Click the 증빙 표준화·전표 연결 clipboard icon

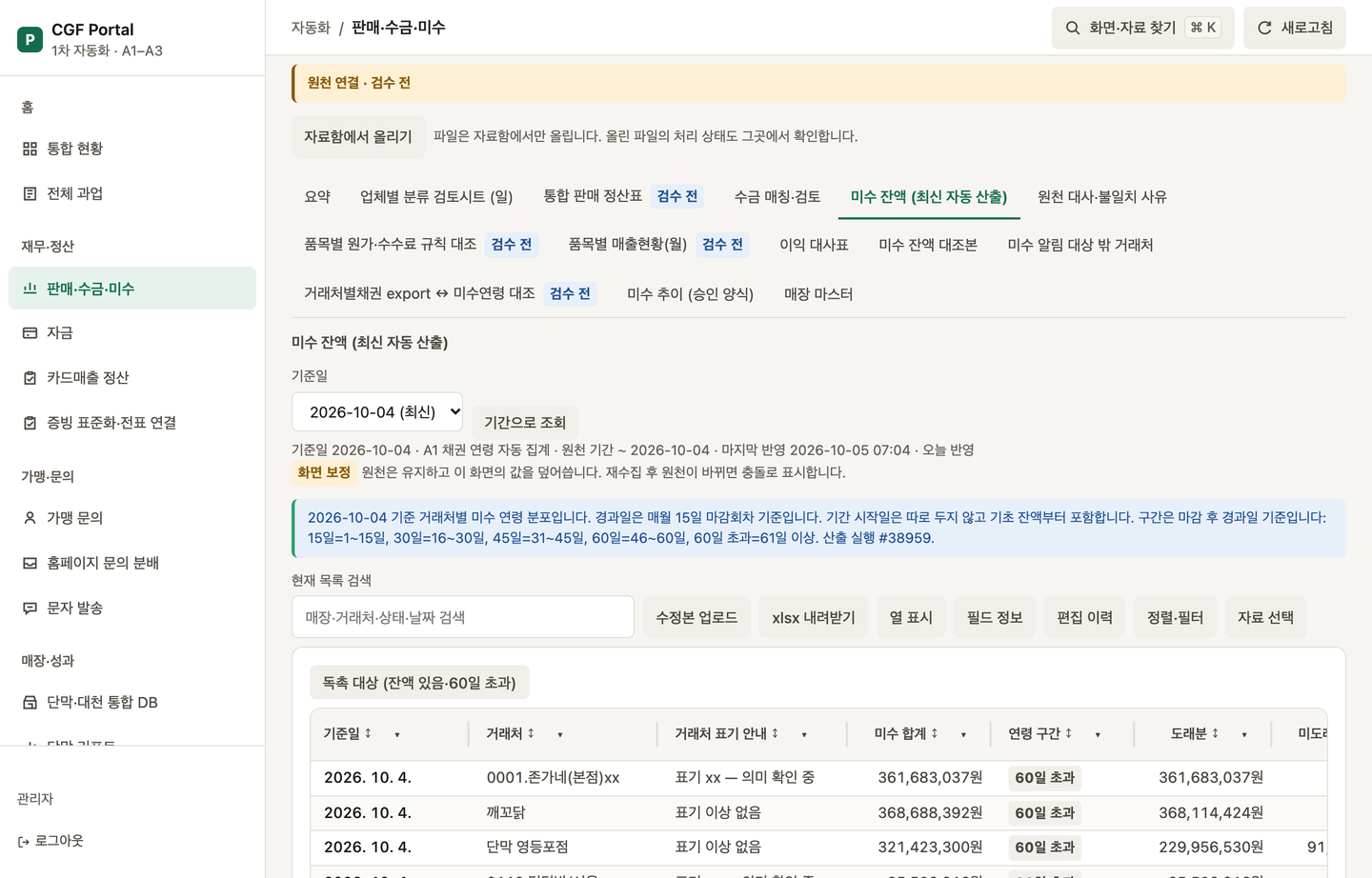(30, 422)
